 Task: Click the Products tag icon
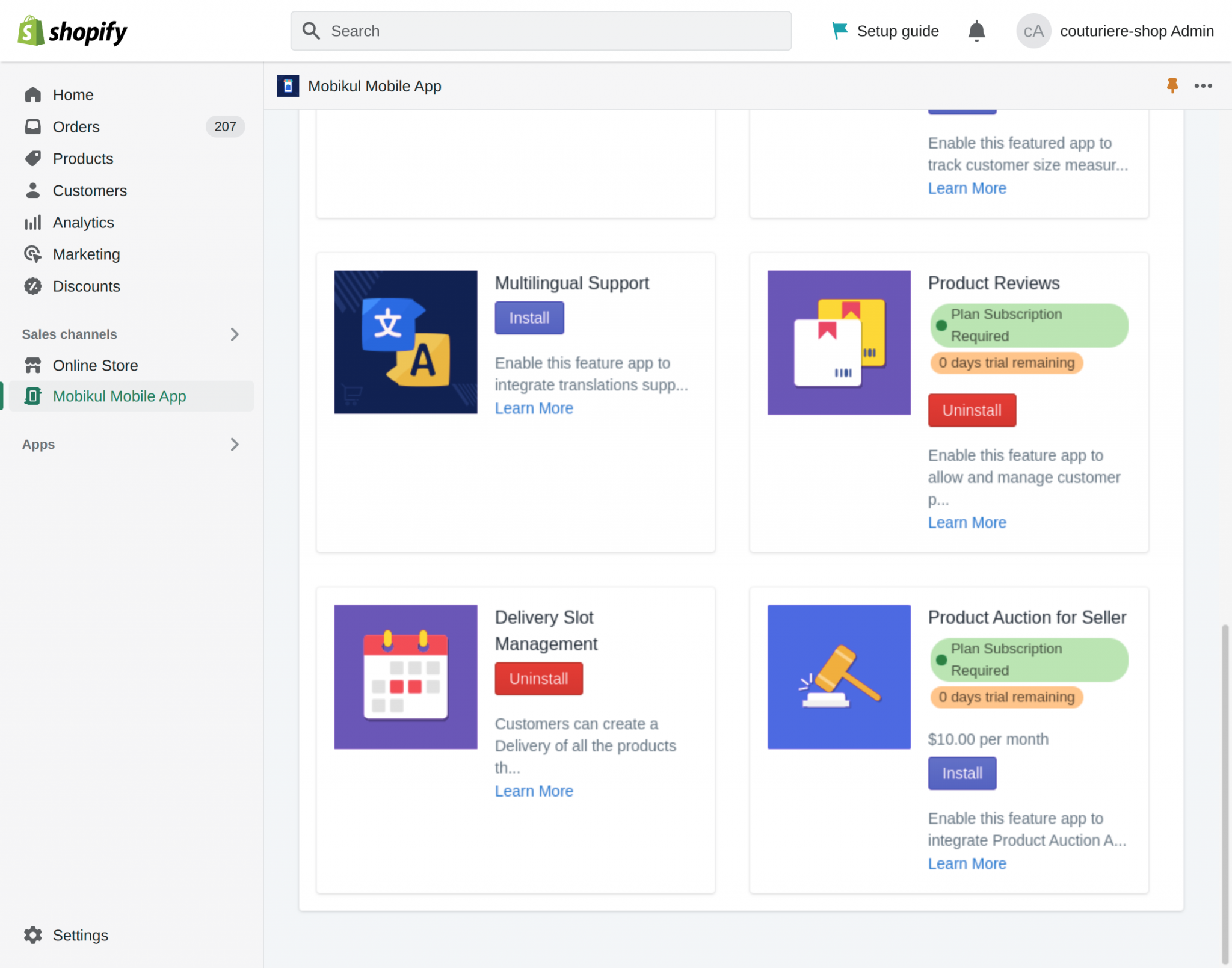(33, 158)
